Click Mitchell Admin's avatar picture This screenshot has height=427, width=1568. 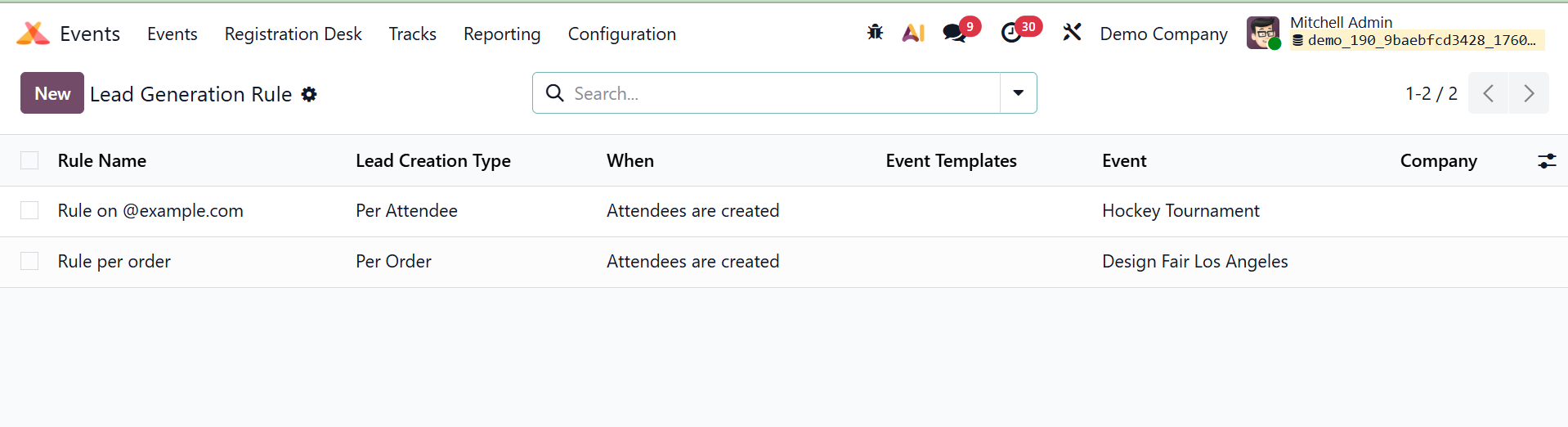coord(1262,33)
